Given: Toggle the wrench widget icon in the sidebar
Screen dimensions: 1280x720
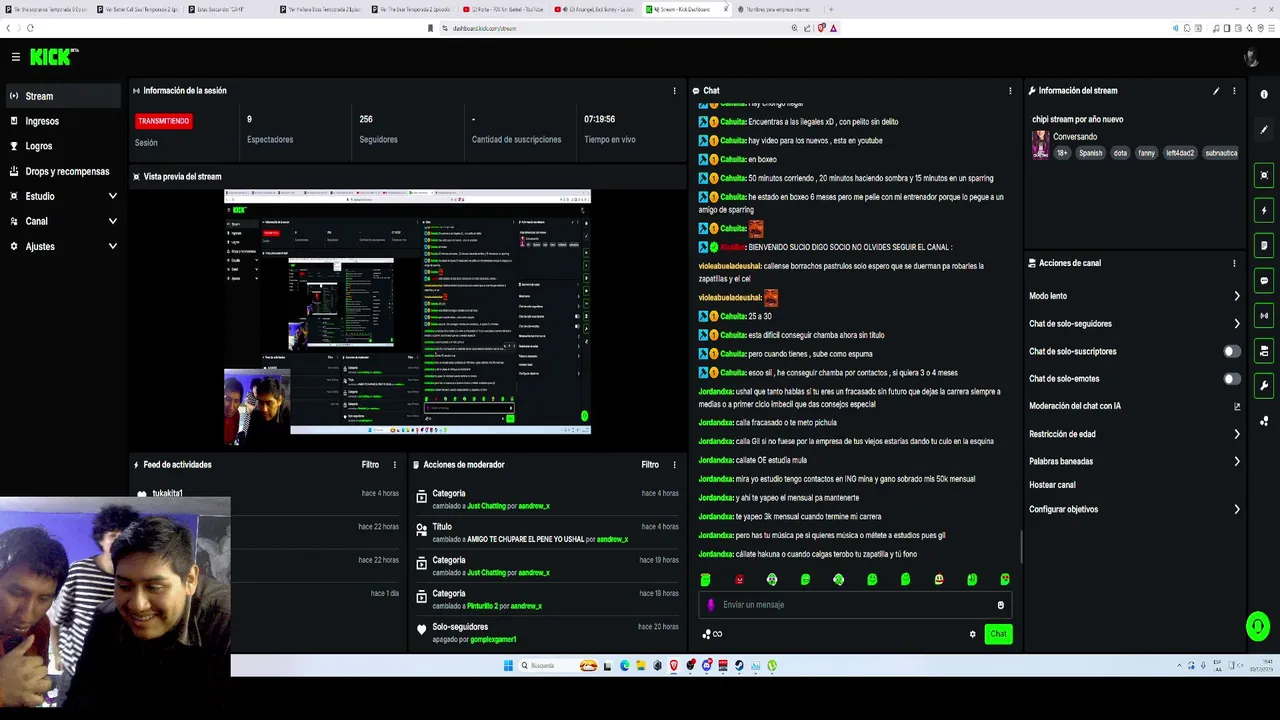Looking at the screenshot, I should pyautogui.click(x=1264, y=385).
